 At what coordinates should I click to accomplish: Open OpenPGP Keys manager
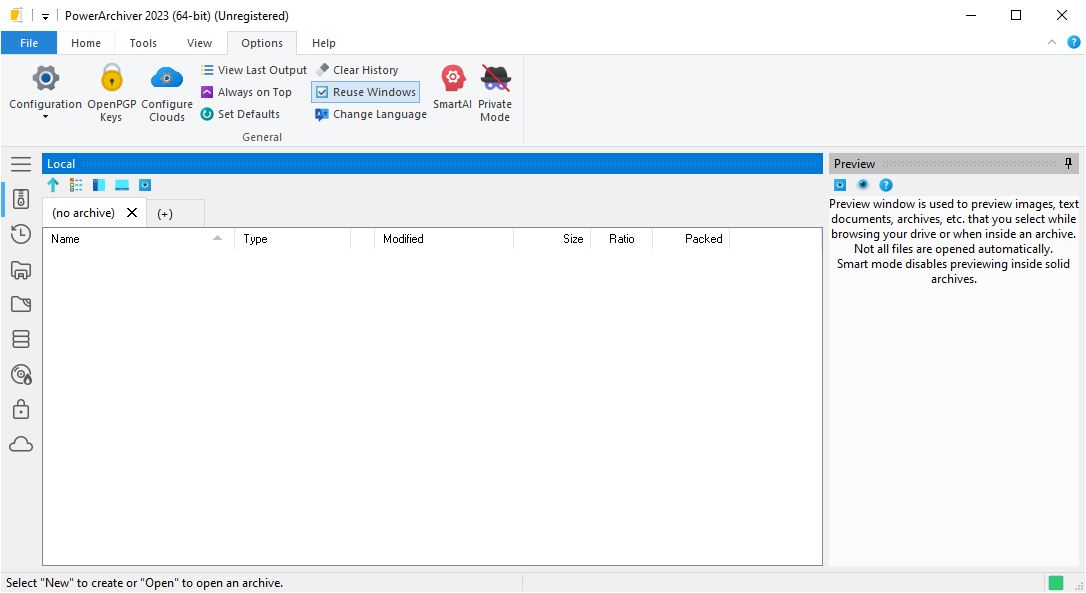point(111,93)
